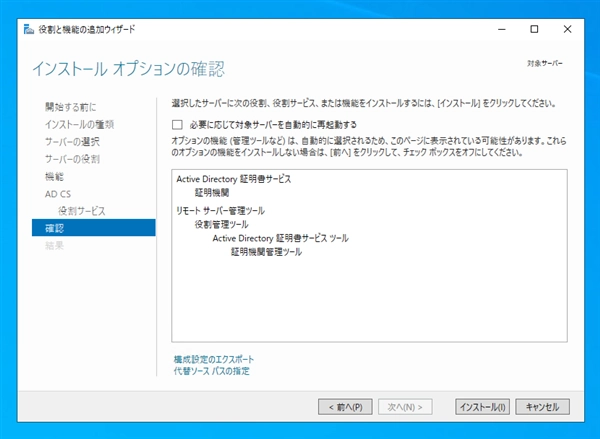This screenshot has width=600, height=439.
Task: Select サーバーの選択 in the sidebar
Action: coord(72,142)
